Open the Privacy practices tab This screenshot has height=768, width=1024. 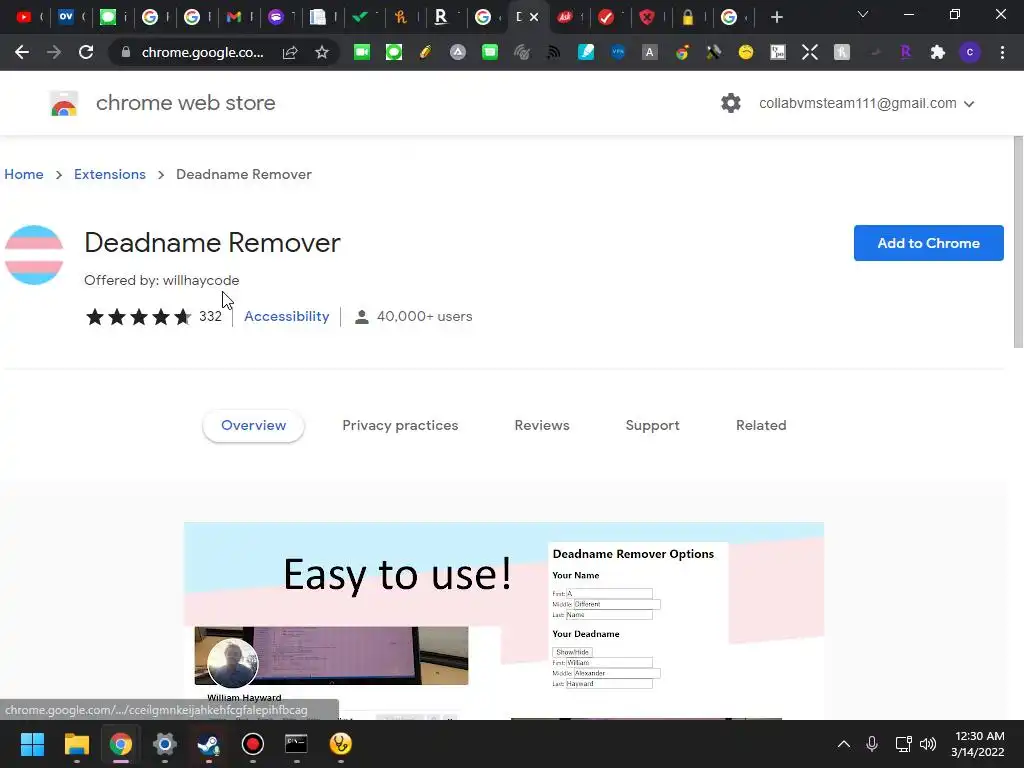tap(400, 425)
